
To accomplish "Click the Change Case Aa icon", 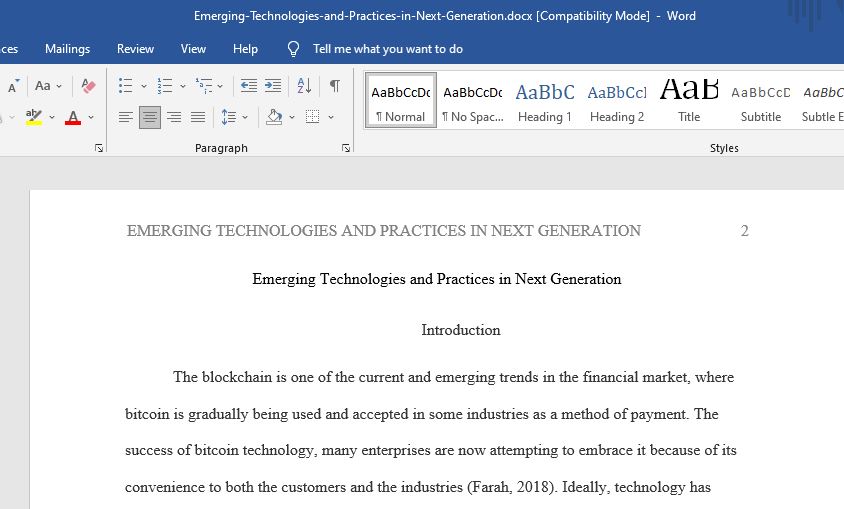I will (43, 86).
